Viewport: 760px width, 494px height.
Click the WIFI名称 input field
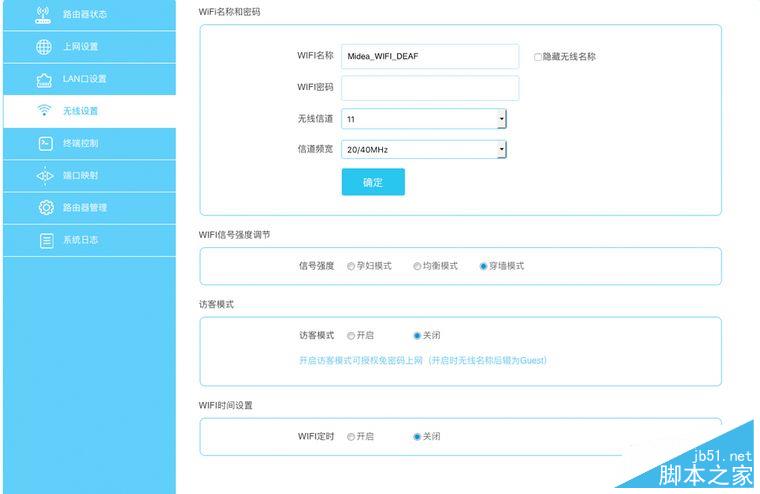pyautogui.click(x=430, y=56)
